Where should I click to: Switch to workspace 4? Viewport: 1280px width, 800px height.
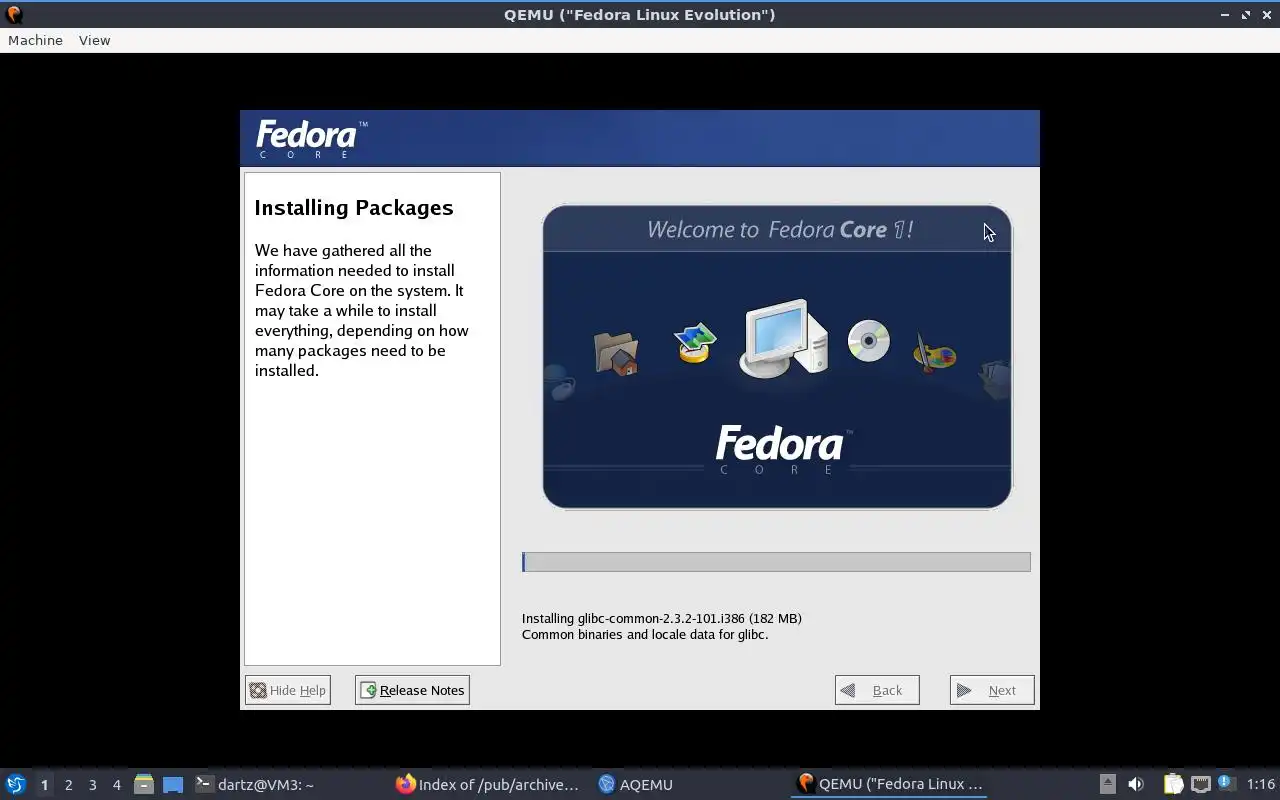tap(116, 785)
